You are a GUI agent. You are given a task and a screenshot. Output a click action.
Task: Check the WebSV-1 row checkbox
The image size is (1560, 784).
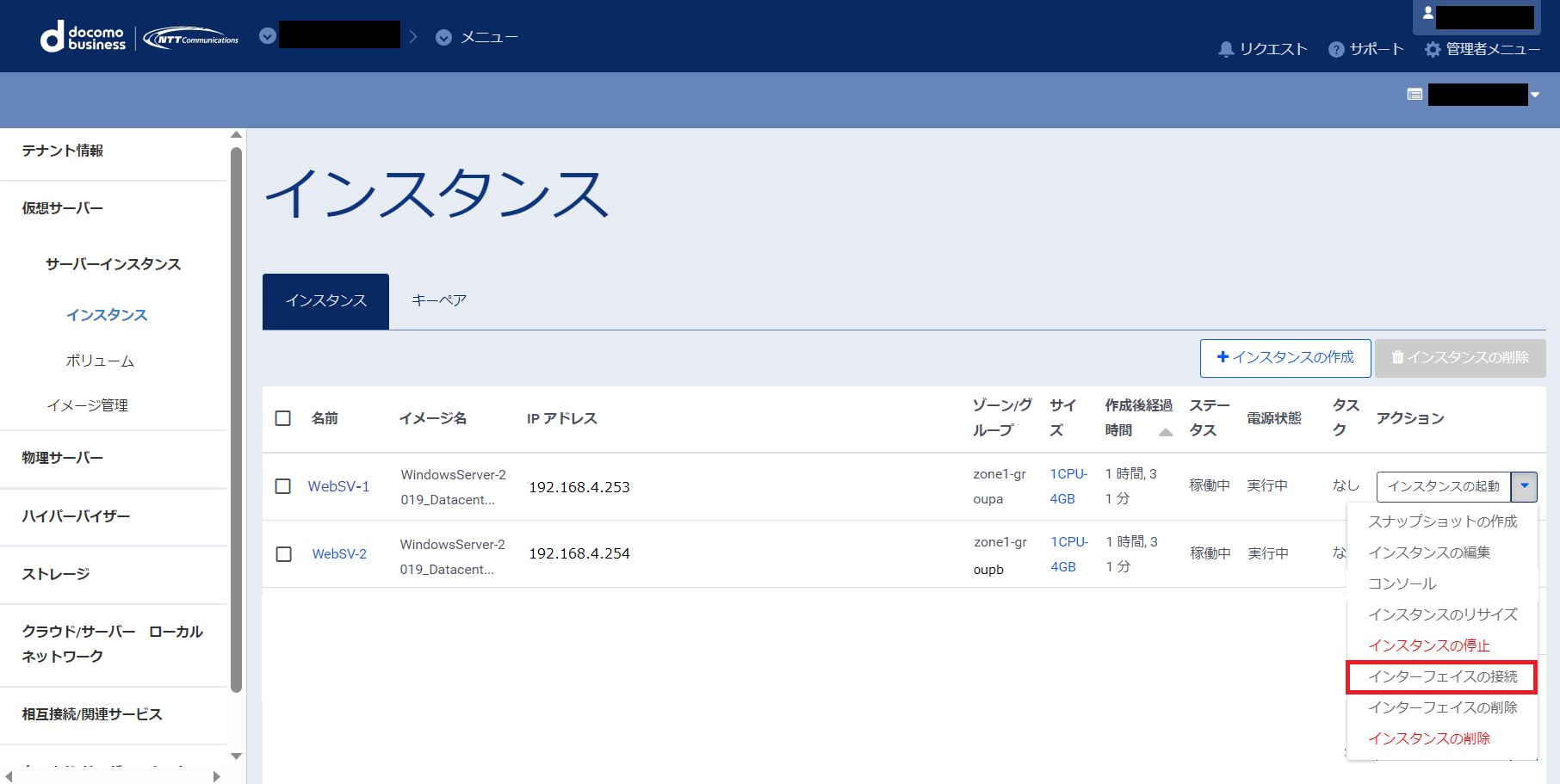pyautogui.click(x=282, y=486)
